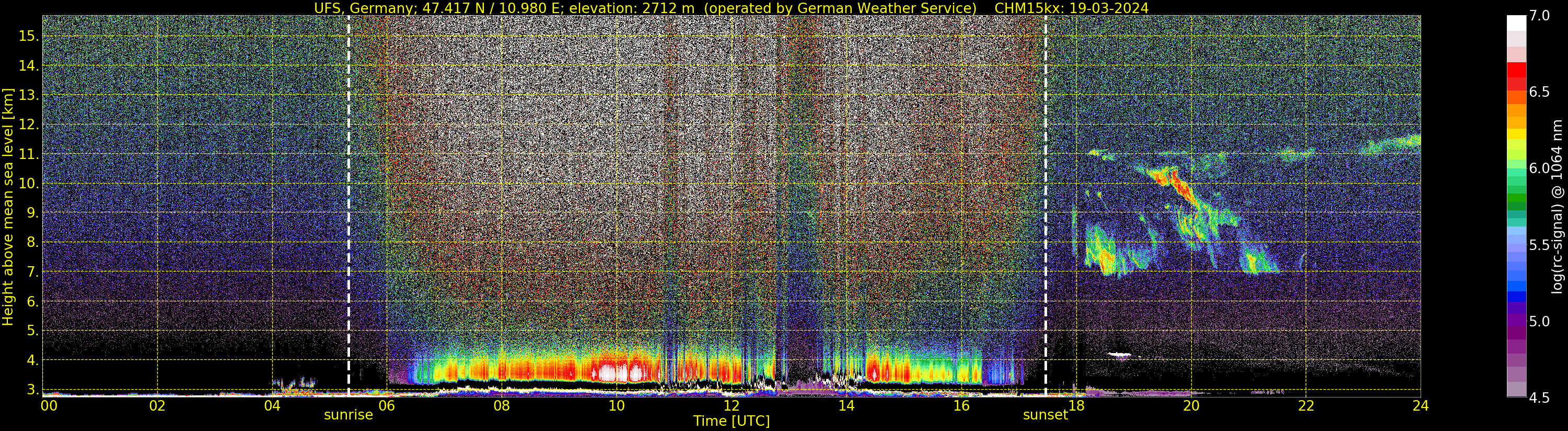This screenshot has height=431, width=1568.
Task: Click the 06 tick on the time axis
Action: pos(387,405)
